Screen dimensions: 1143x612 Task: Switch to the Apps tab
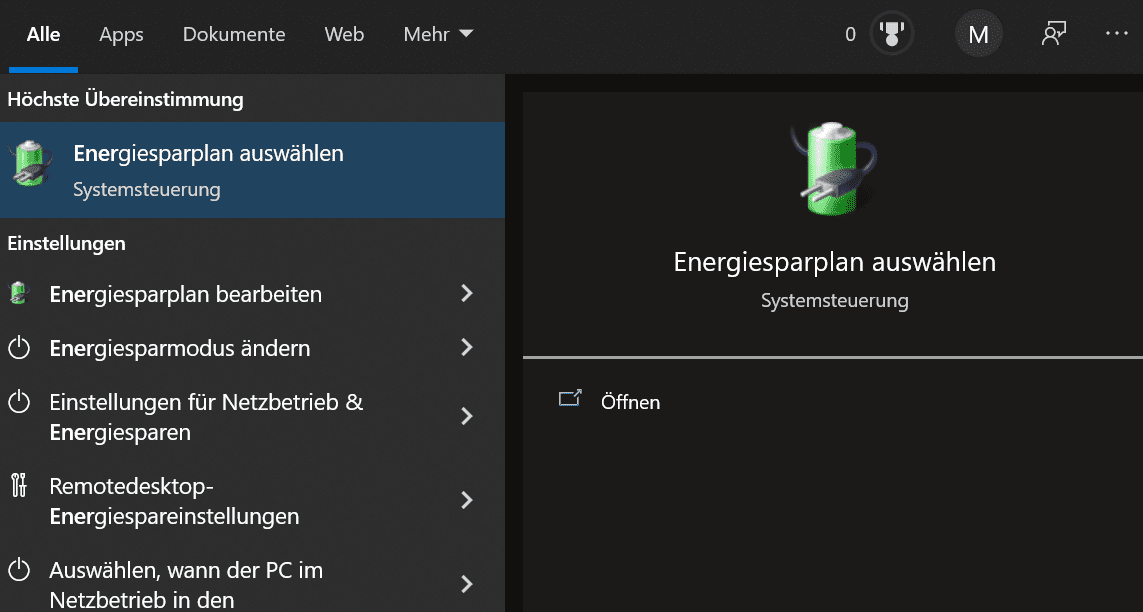(x=121, y=34)
